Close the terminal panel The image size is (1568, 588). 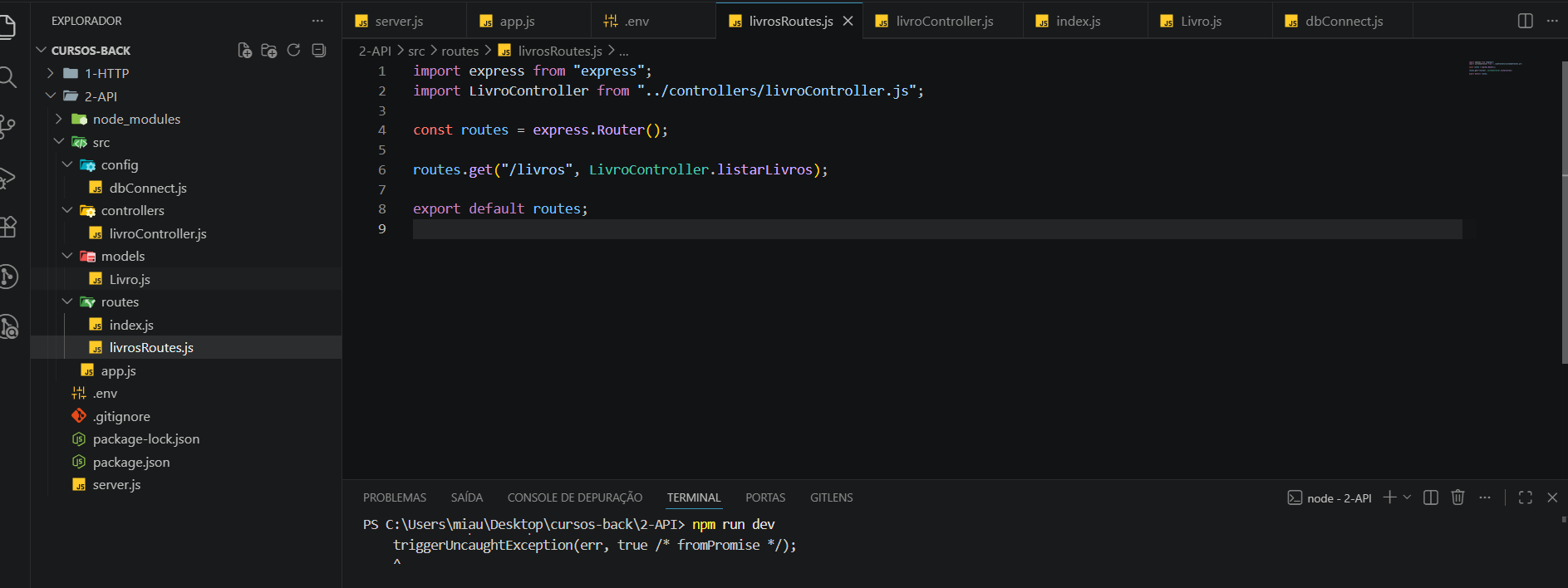point(1552,497)
